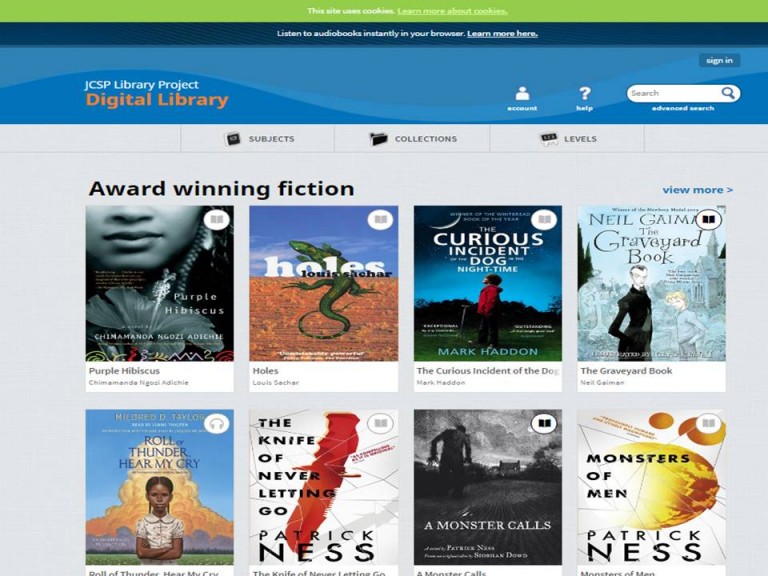The height and width of the screenshot is (576, 768).
Task: Click the Subjects menu icon
Action: [232, 139]
